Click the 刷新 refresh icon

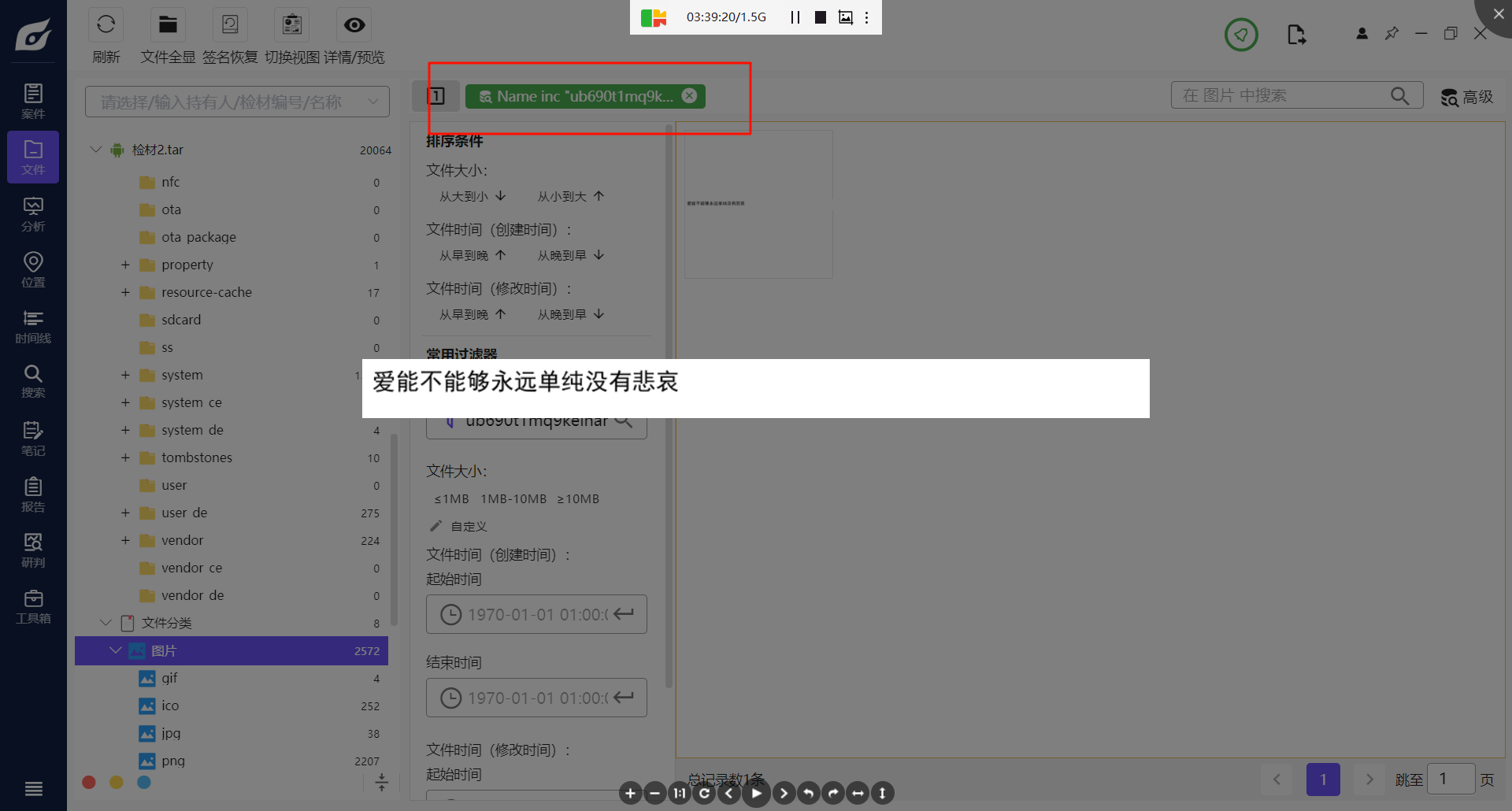point(106,25)
